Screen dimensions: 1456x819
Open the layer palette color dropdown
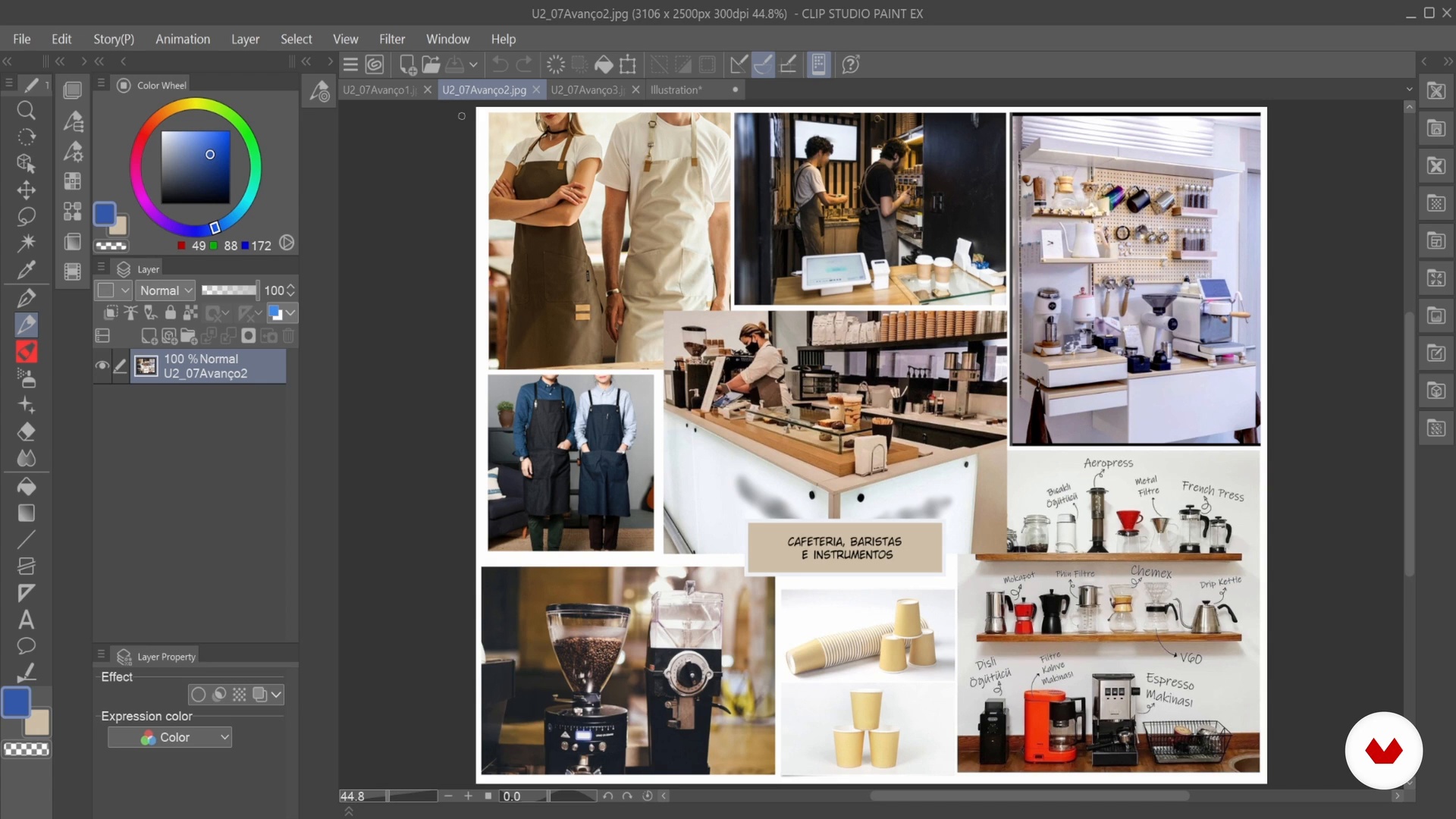[114, 290]
